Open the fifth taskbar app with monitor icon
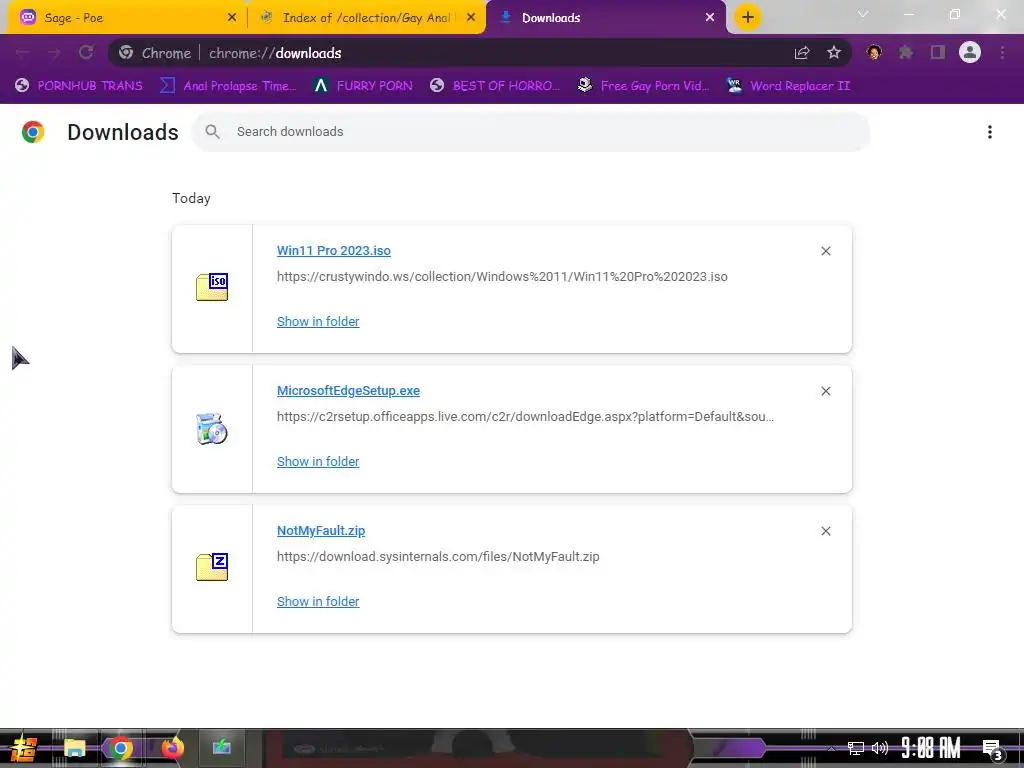 point(221,747)
